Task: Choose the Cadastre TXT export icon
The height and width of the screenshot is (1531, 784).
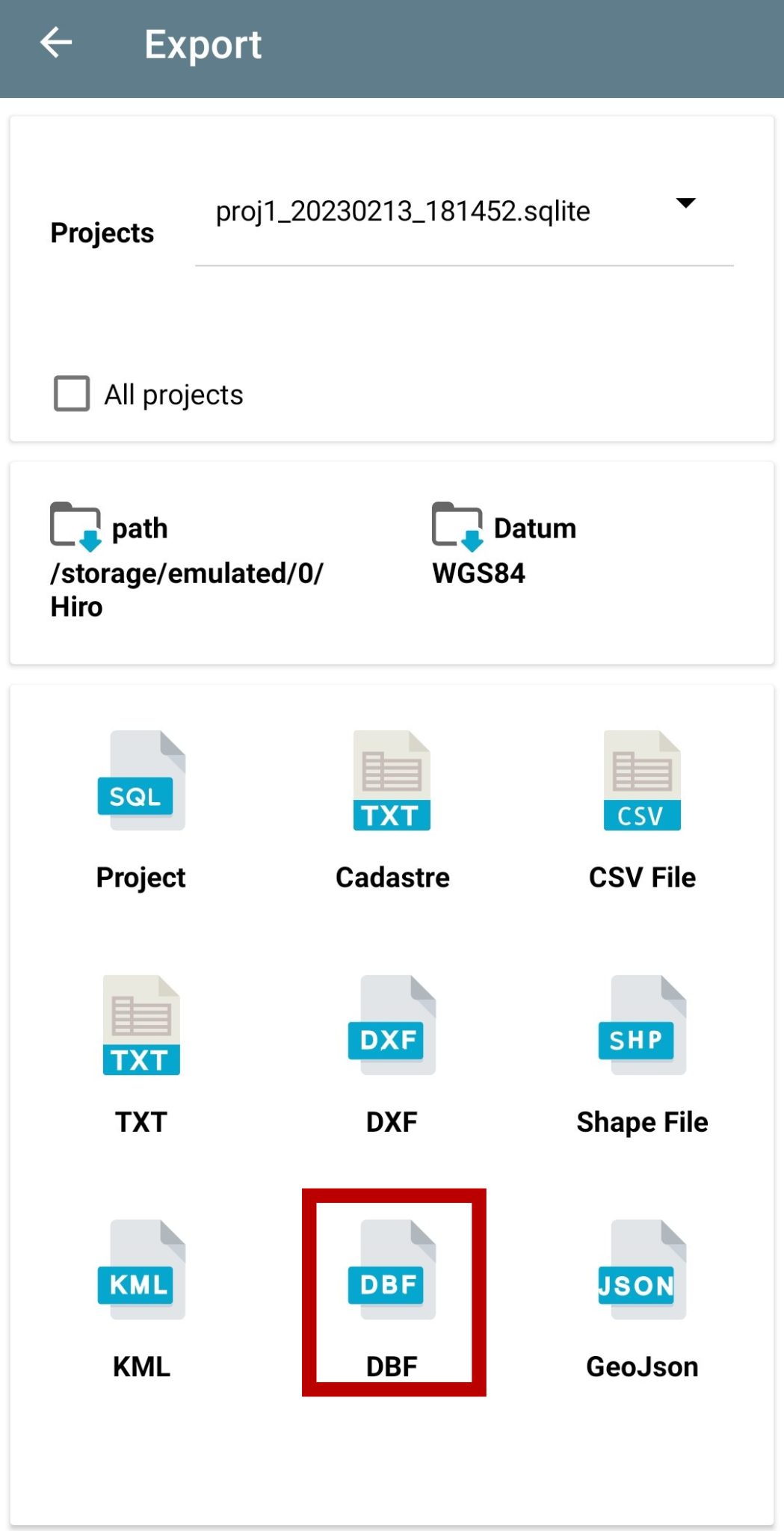Action: tap(392, 780)
